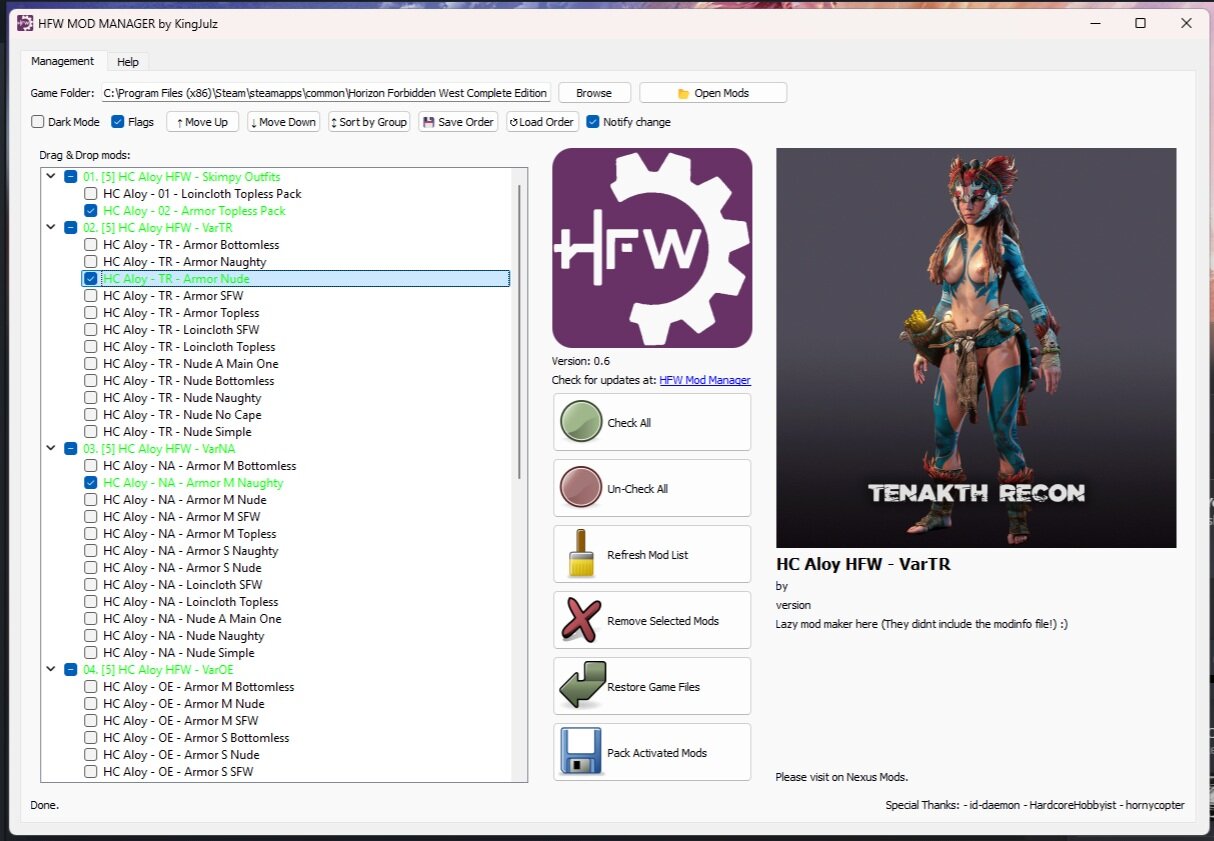The width and height of the screenshot is (1214, 841).
Task: Click the Save Order disk icon button
Action: point(457,122)
